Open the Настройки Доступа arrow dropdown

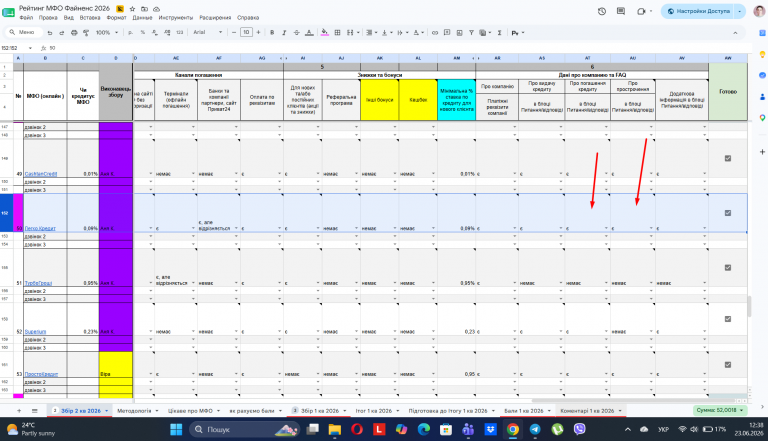[x=740, y=11]
